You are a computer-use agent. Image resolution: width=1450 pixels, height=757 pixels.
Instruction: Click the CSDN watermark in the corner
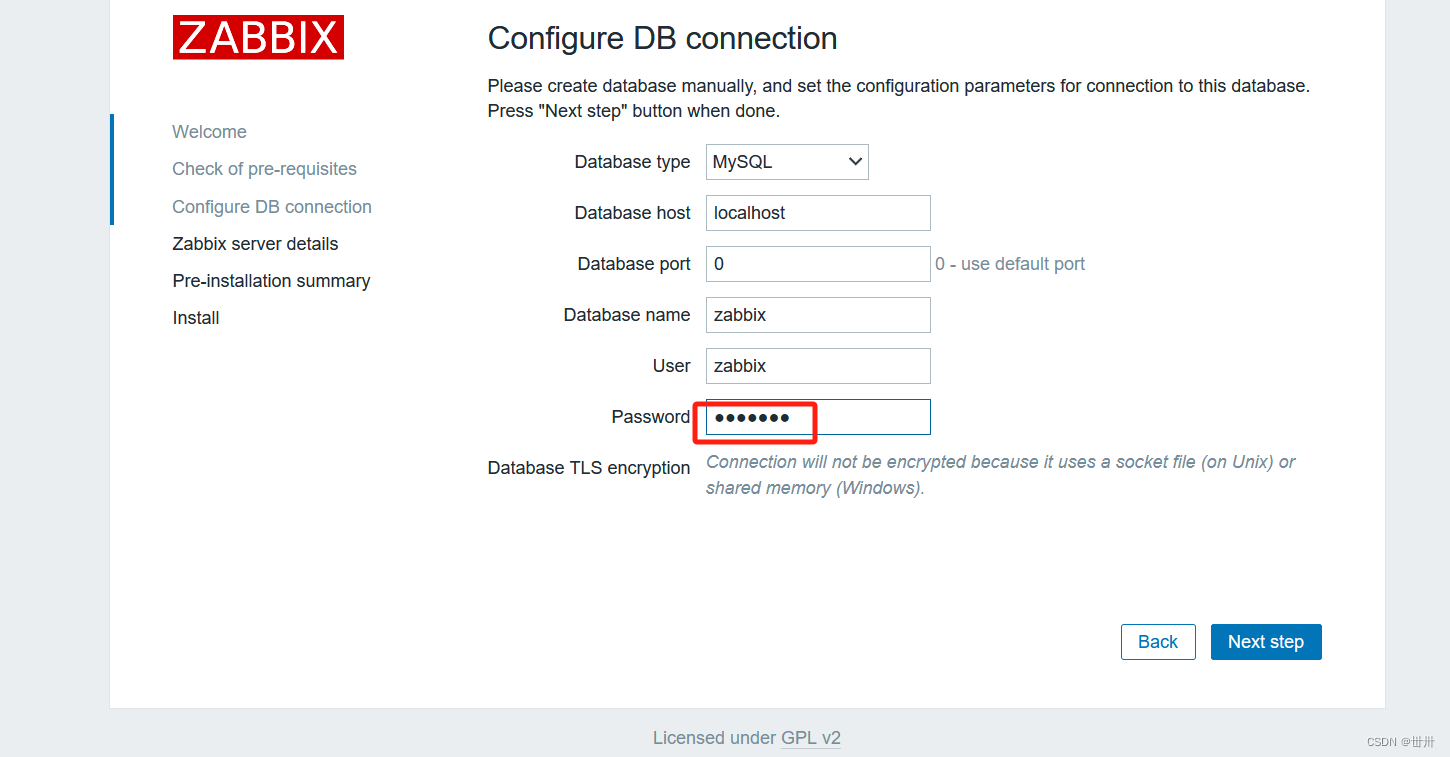[1399, 741]
